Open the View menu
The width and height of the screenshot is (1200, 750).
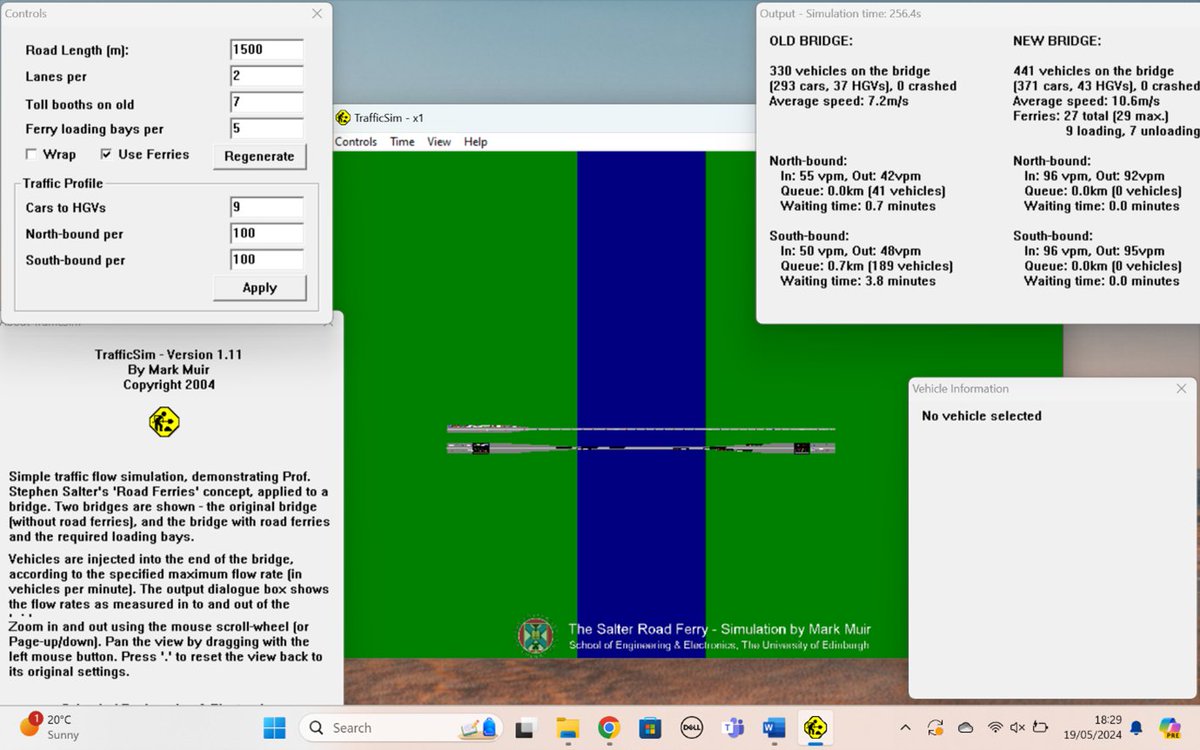pyautogui.click(x=439, y=142)
